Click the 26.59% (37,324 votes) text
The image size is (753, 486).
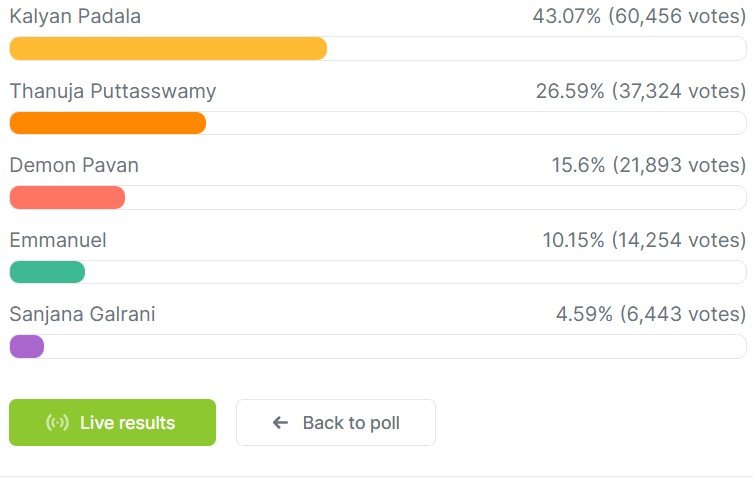tap(641, 91)
